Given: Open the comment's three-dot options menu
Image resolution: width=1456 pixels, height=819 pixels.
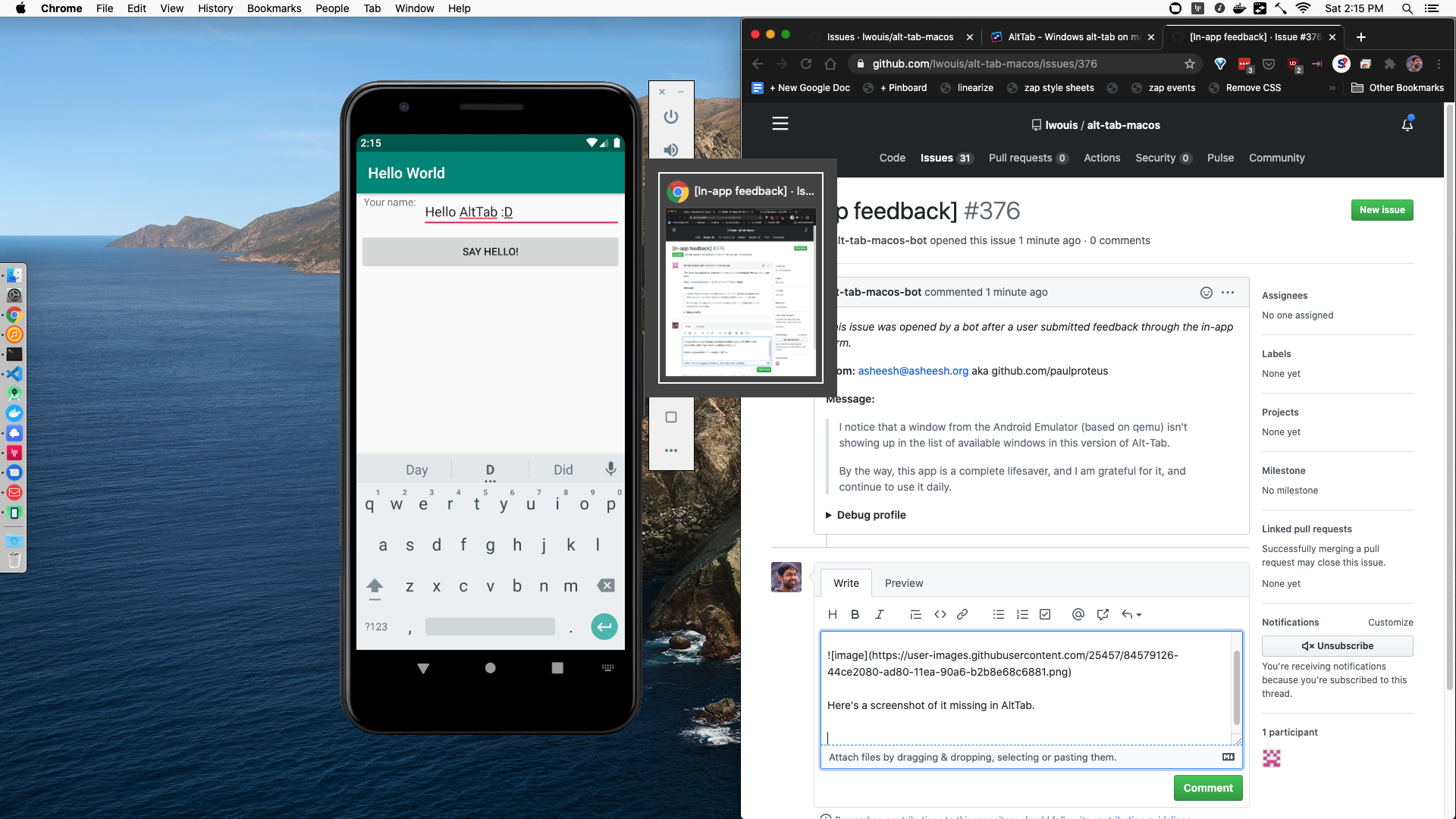Looking at the screenshot, I should tap(1228, 293).
